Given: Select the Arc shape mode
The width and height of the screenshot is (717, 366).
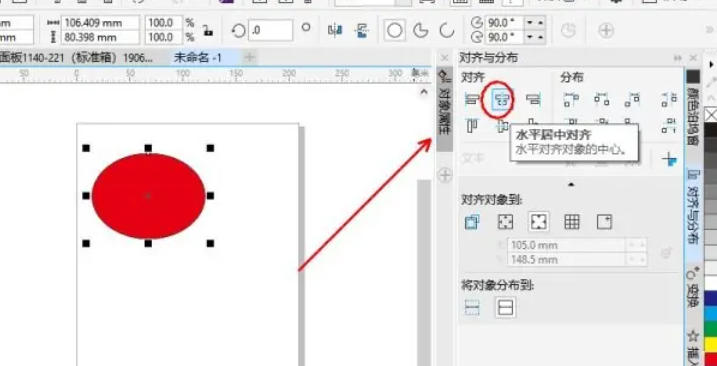Looking at the screenshot, I should 447,30.
